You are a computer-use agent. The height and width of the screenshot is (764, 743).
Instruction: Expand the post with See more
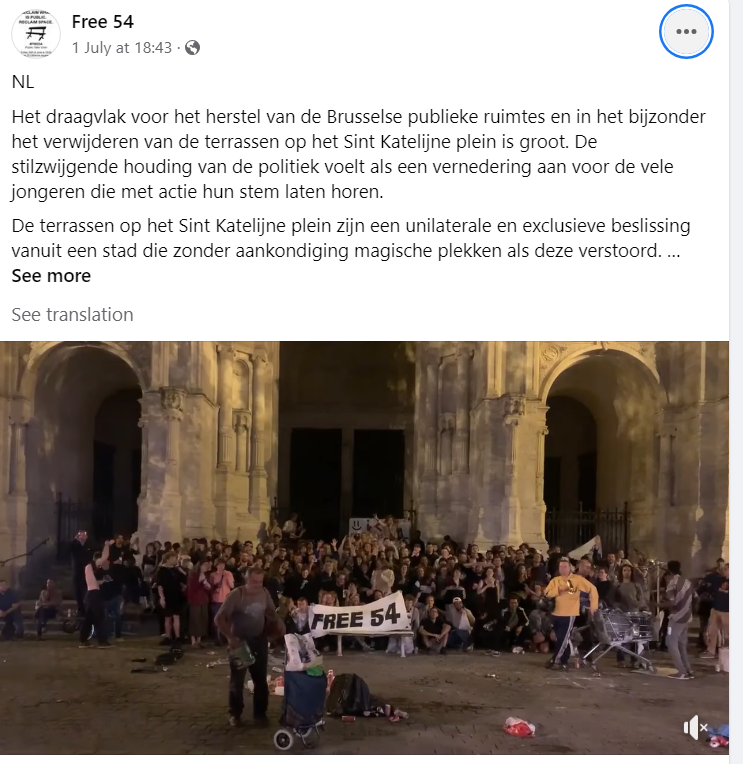click(x=51, y=276)
